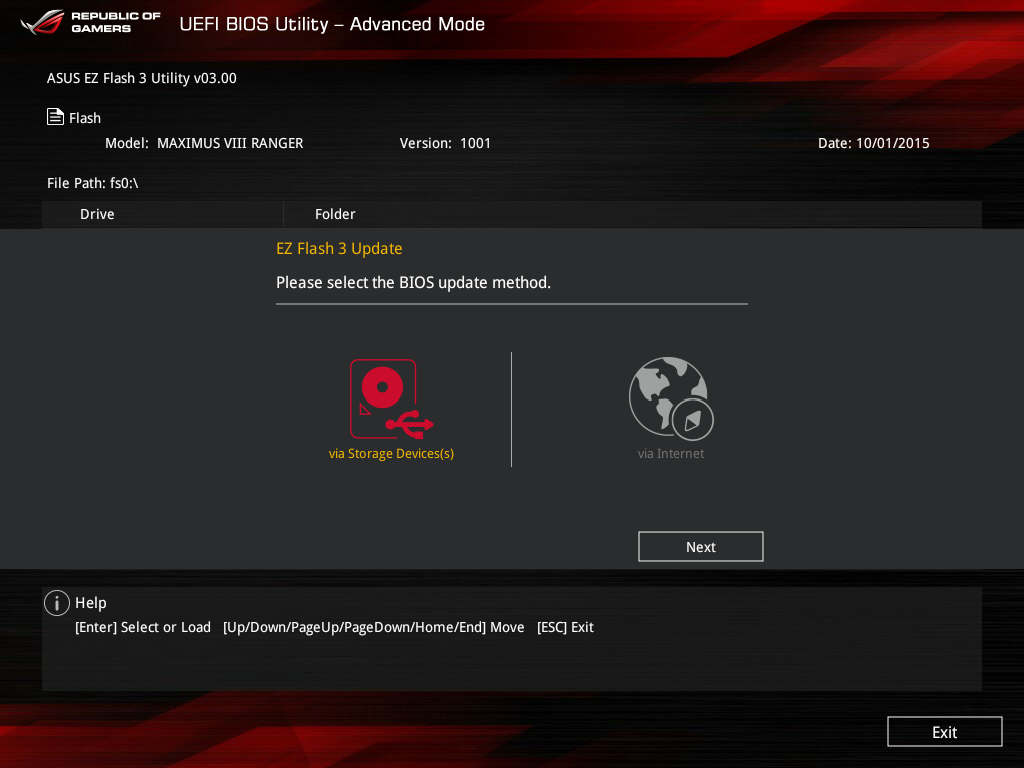This screenshot has width=1024, height=768.
Task: Click 'UEFI BIOS Utility – Advanced Mode' title
Action: (x=332, y=24)
